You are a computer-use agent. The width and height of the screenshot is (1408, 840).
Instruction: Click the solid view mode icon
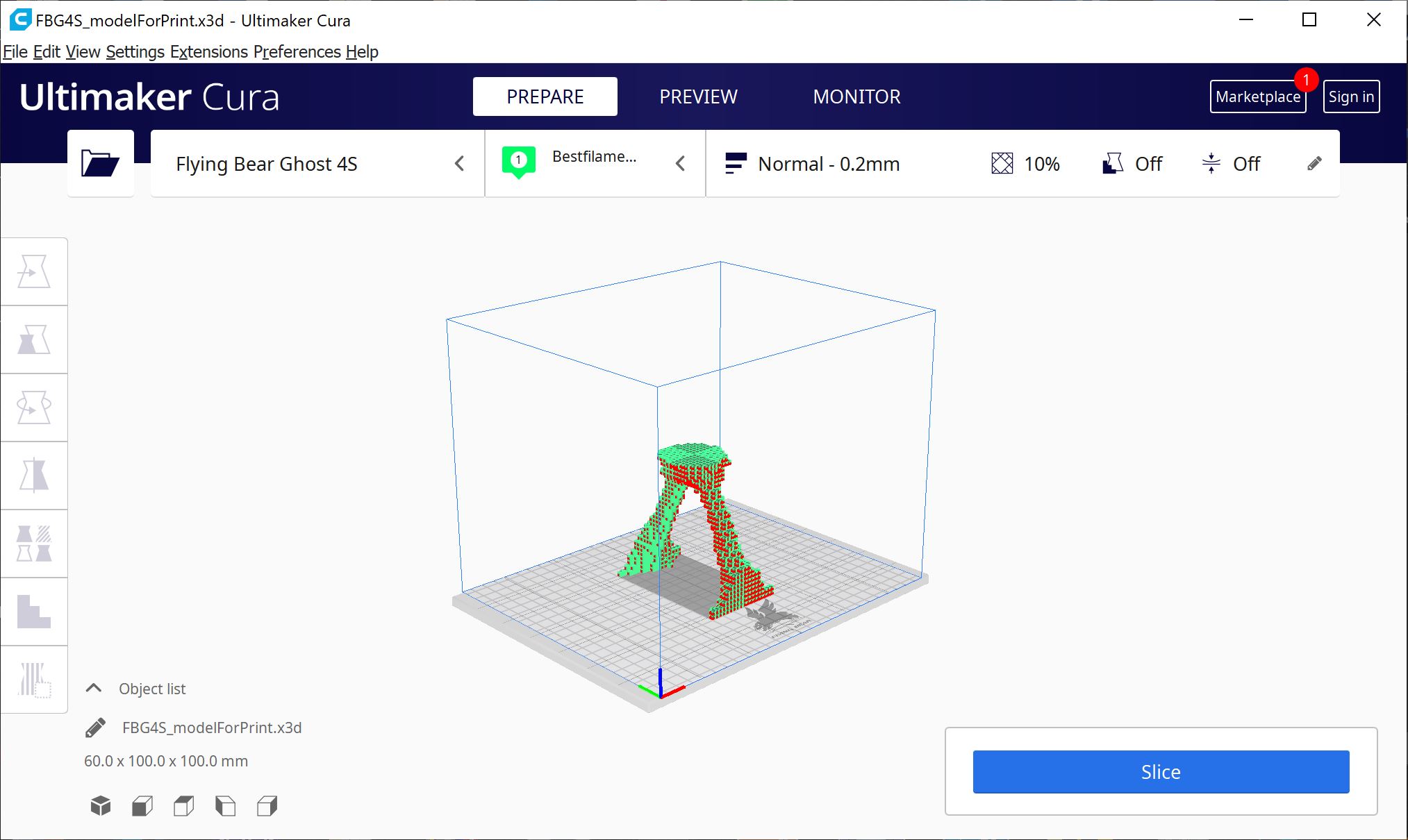[100, 805]
